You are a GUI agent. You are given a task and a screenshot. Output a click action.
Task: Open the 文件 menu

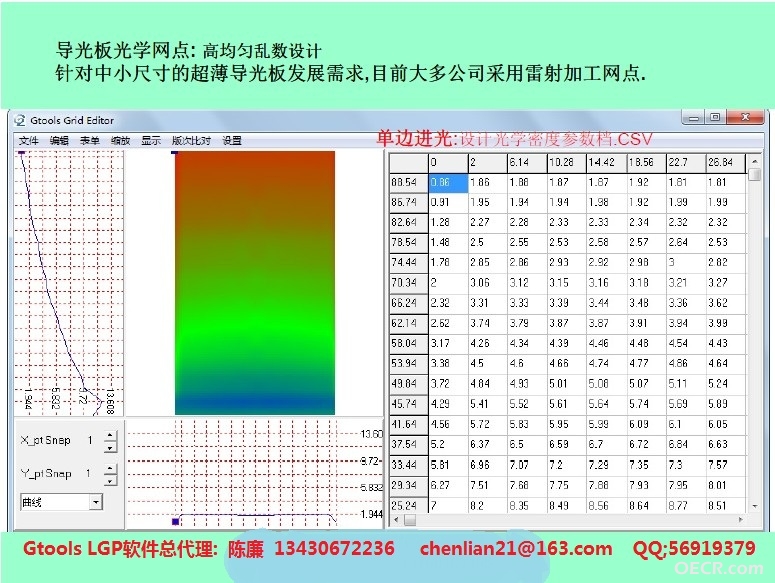coord(29,141)
